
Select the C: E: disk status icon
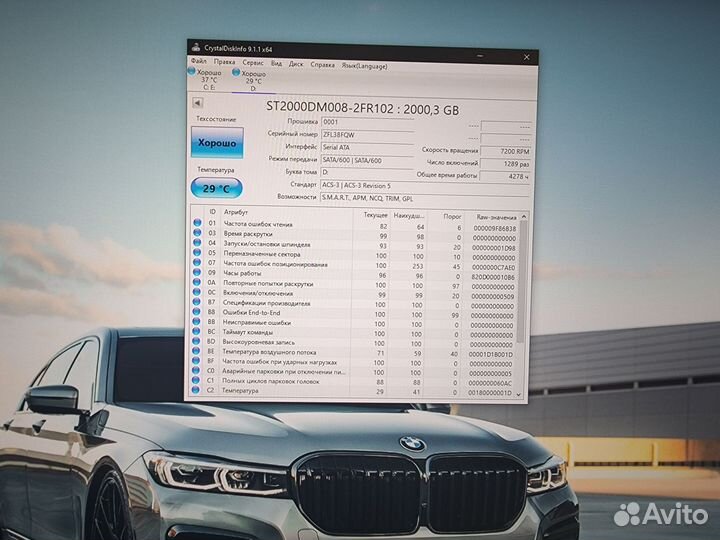[193, 74]
